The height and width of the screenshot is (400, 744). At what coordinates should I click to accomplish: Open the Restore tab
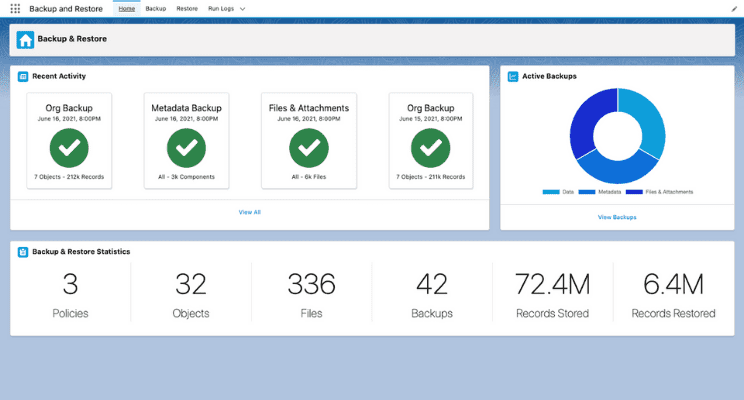click(186, 8)
